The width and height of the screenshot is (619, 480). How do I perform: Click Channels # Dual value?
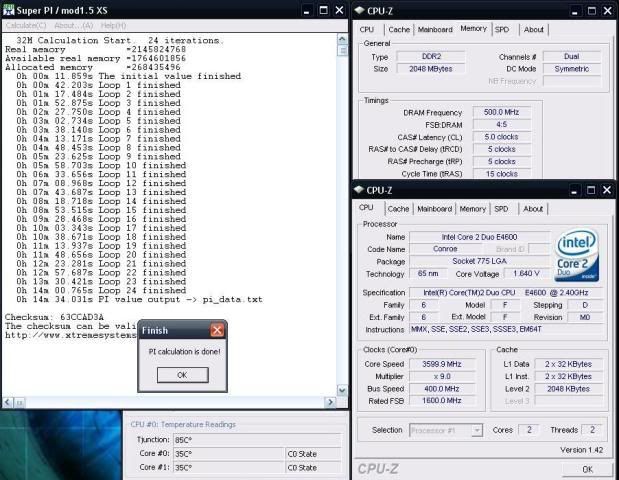(572, 56)
